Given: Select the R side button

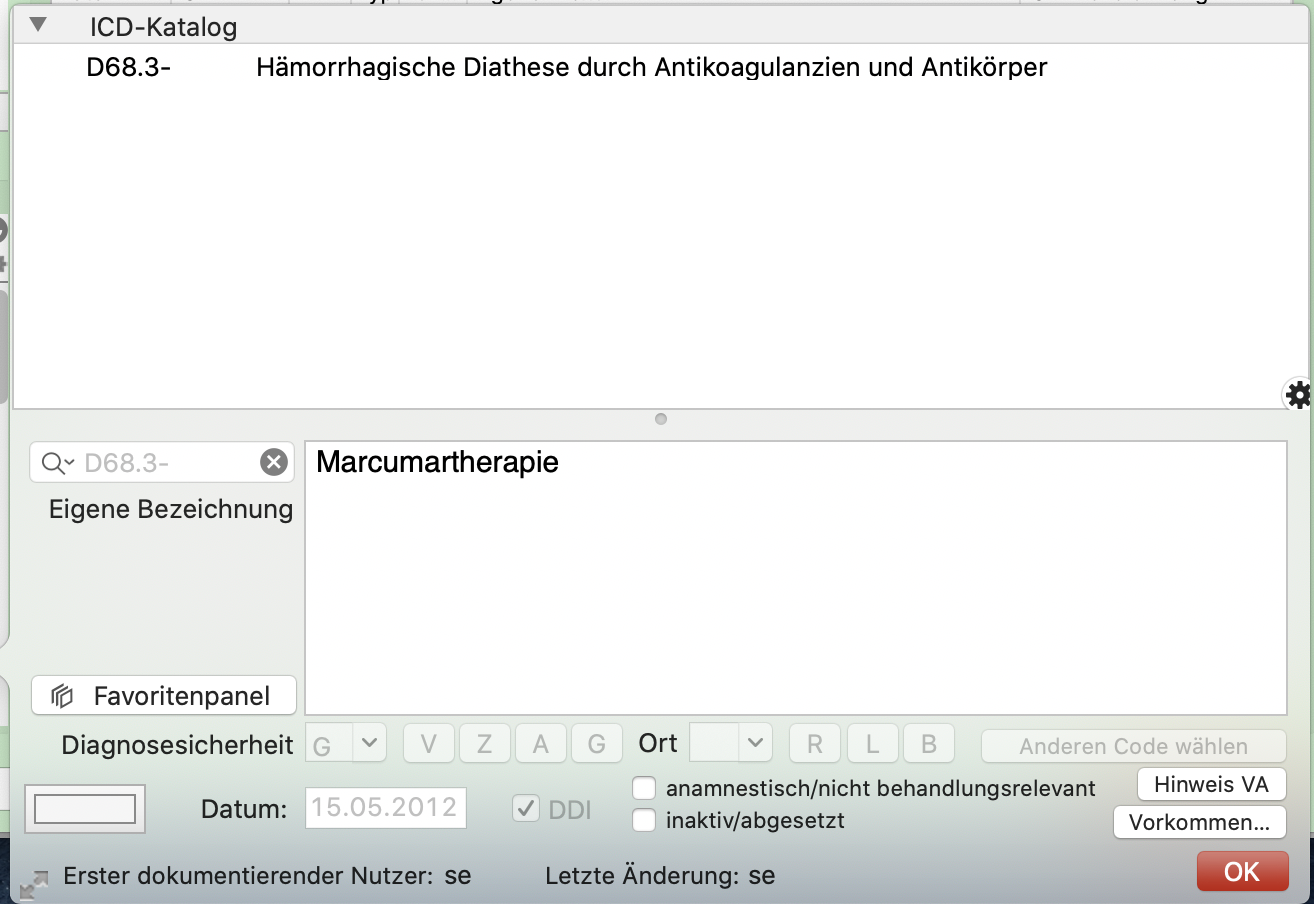Looking at the screenshot, I should tap(815, 744).
